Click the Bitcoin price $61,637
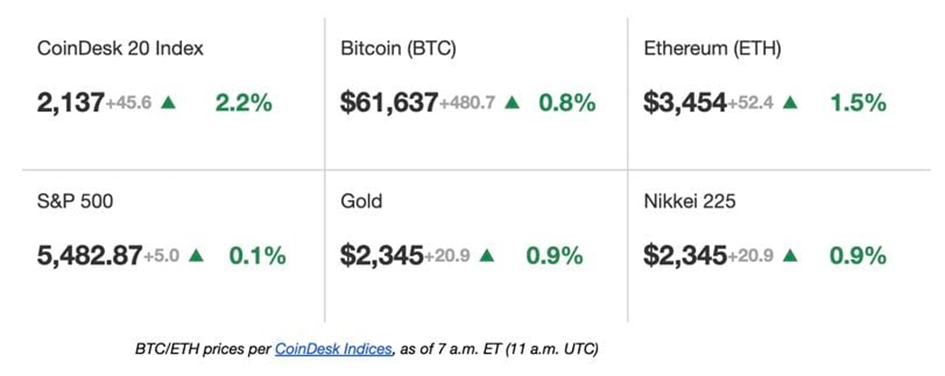The height and width of the screenshot is (376, 945). pyautogui.click(x=389, y=104)
